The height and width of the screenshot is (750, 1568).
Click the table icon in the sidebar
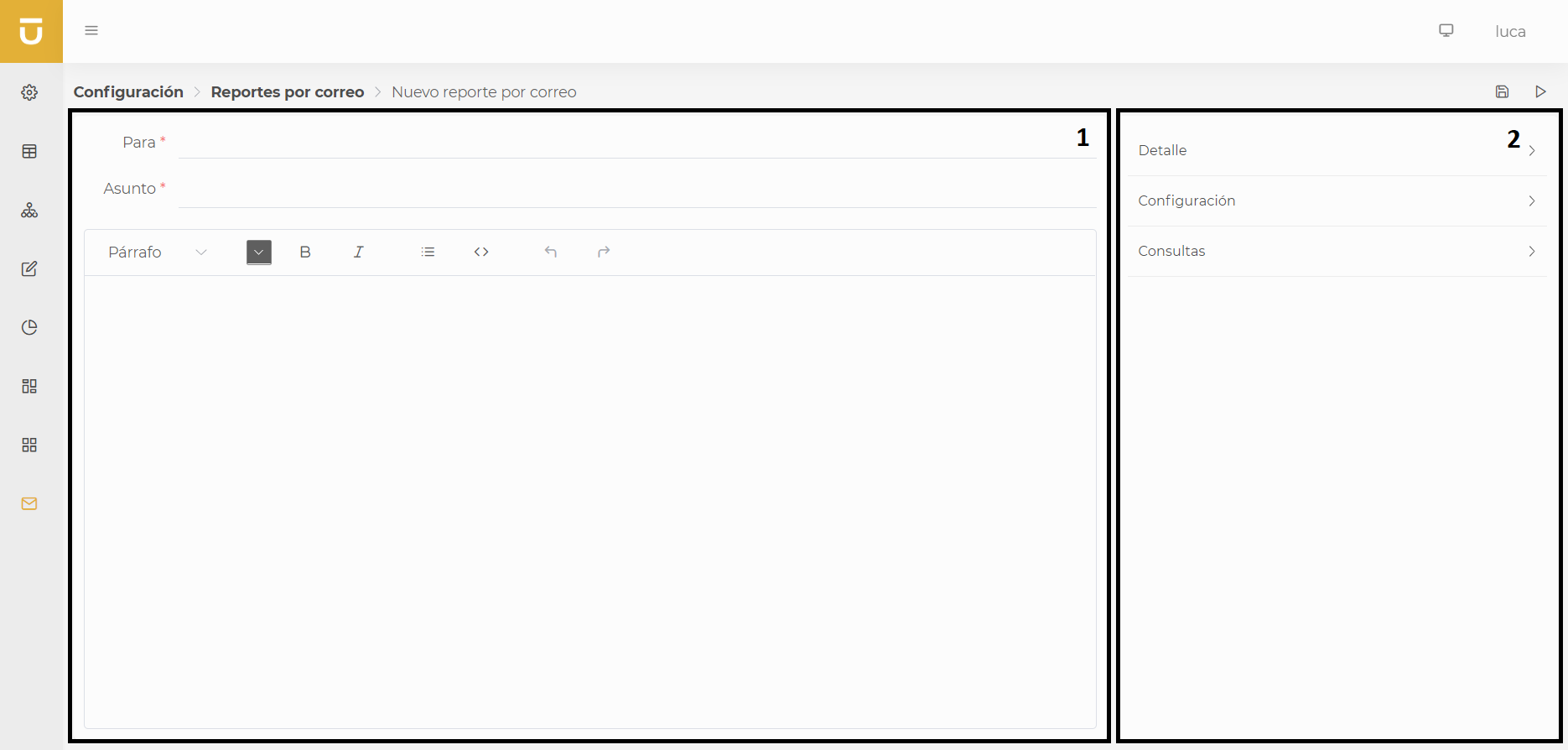(x=29, y=151)
